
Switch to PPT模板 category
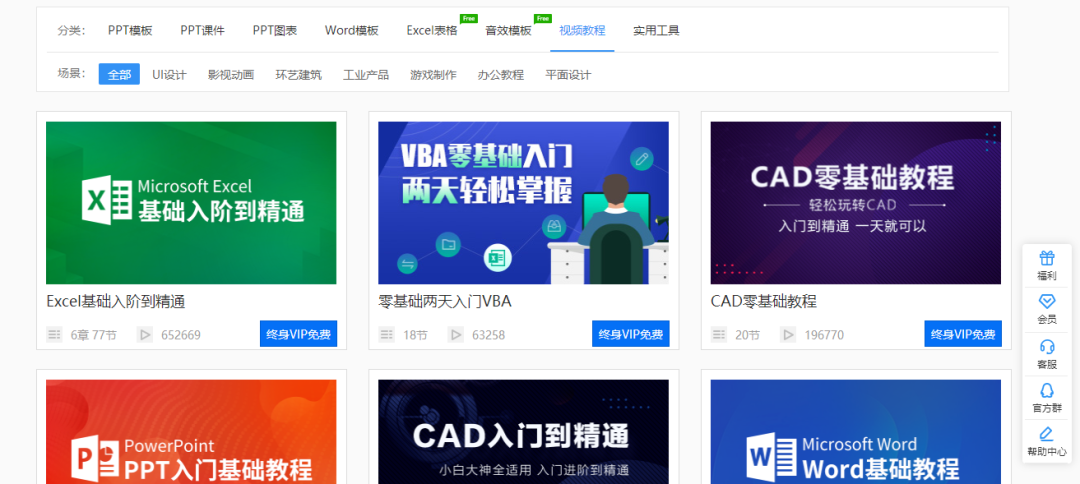pyautogui.click(x=130, y=30)
